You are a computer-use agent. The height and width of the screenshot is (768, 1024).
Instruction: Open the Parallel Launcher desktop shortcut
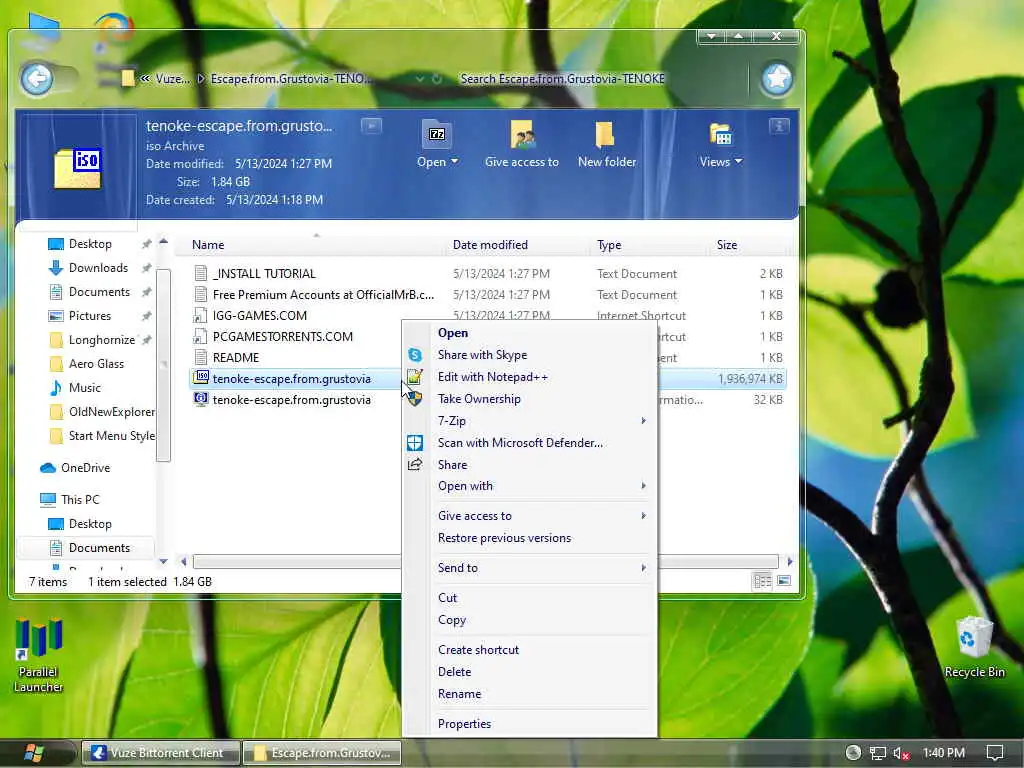point(39,655)
